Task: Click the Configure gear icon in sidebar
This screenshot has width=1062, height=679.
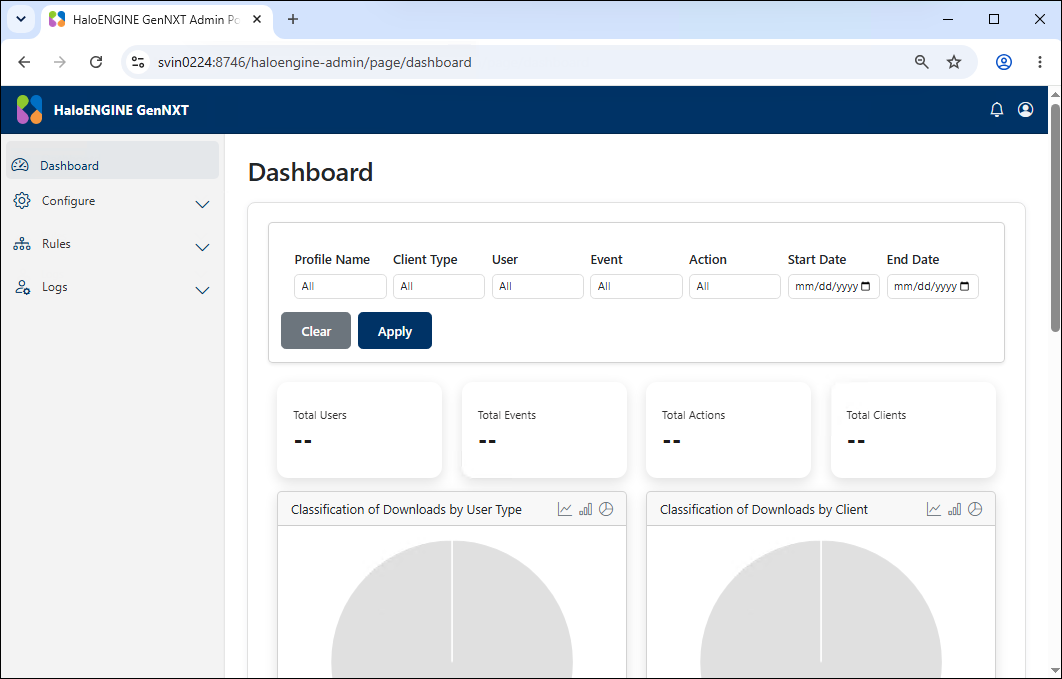Action: pyautogui.click(x=22, y=200)
